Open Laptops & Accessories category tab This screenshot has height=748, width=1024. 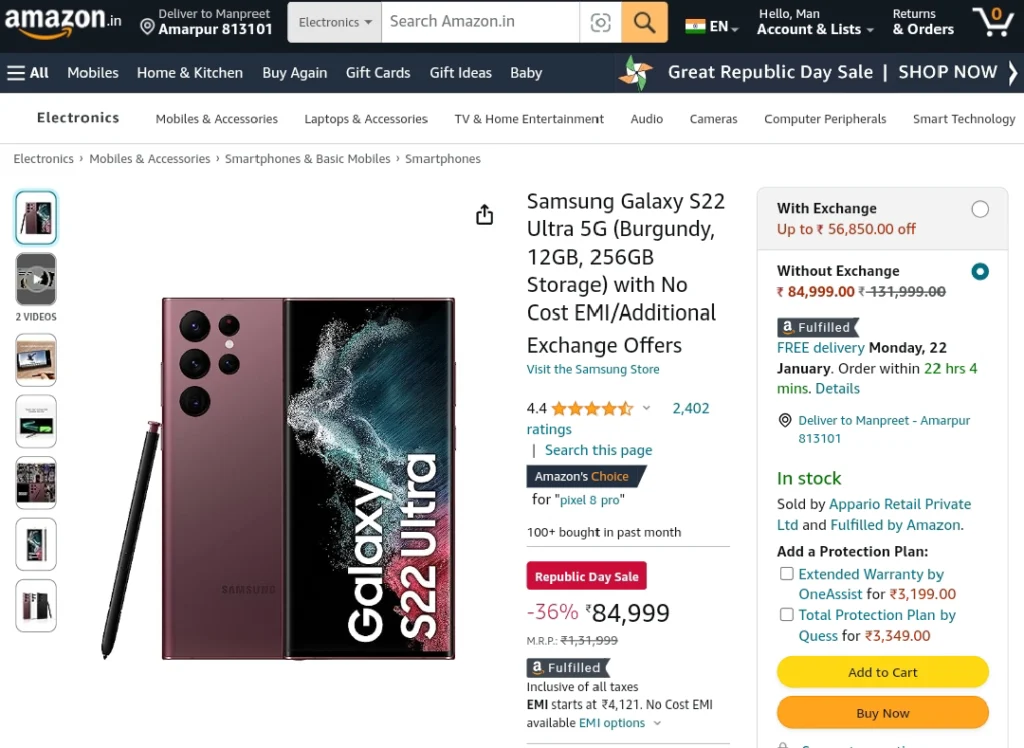pyautogui.click(x=366, y=119)
